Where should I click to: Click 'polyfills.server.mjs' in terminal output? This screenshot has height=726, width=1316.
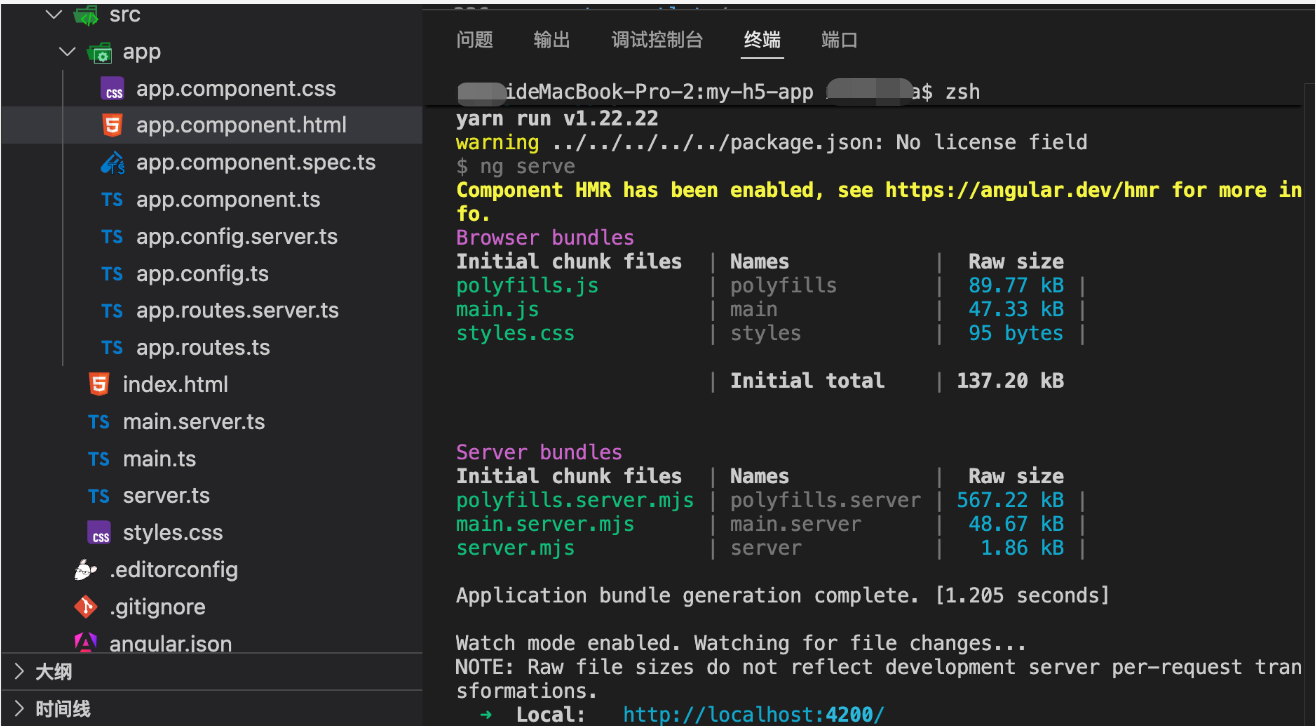click(575, 500)
